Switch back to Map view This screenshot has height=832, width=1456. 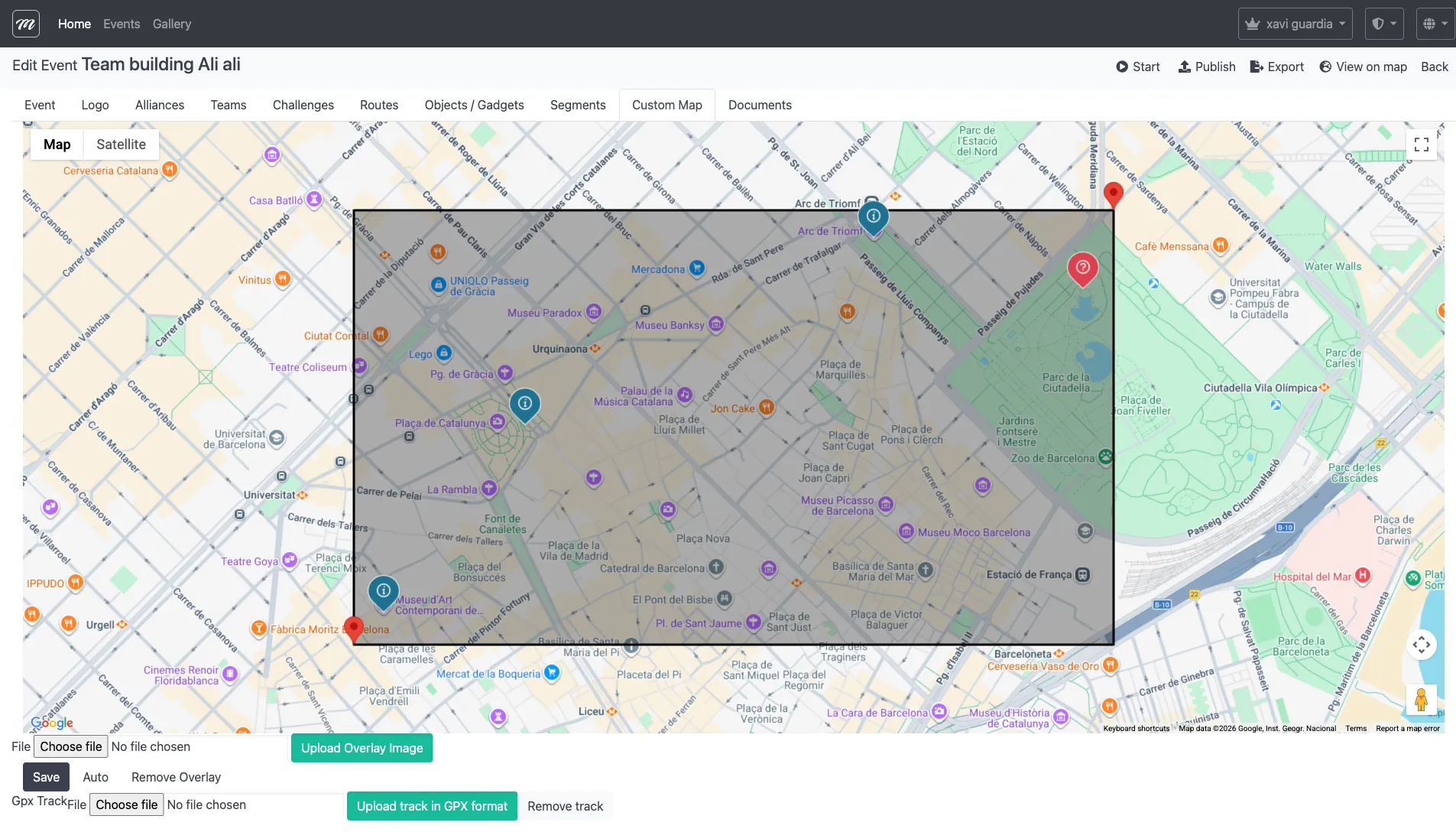coord(57,144)
